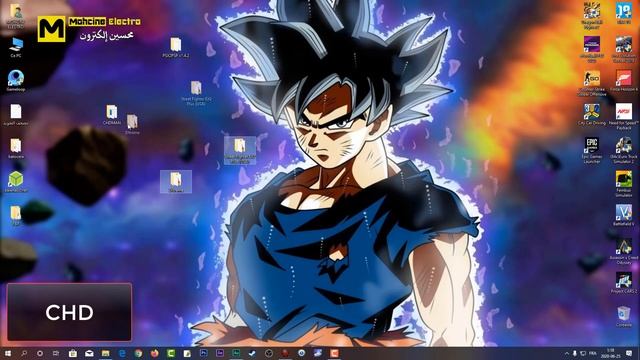Select the City Car Driving shortcut
The image size is (640, 360).
click(x=592, y=114)
